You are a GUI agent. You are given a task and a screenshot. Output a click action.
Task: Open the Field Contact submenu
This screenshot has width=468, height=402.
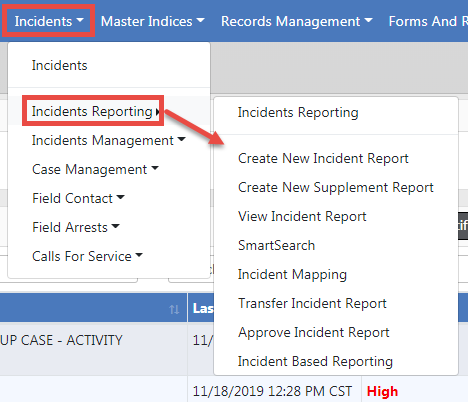(x=78, y=198)
